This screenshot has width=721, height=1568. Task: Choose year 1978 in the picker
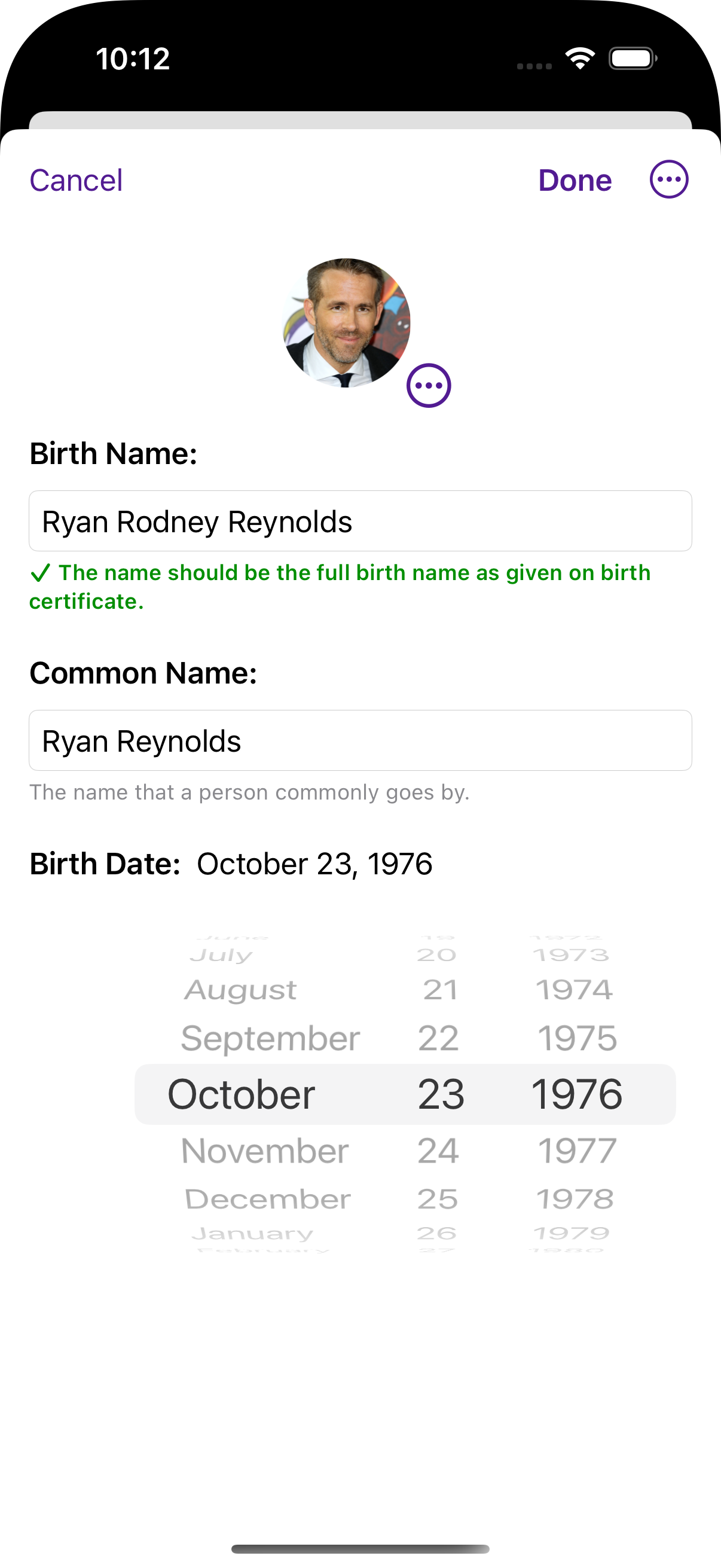(575, 1199)
